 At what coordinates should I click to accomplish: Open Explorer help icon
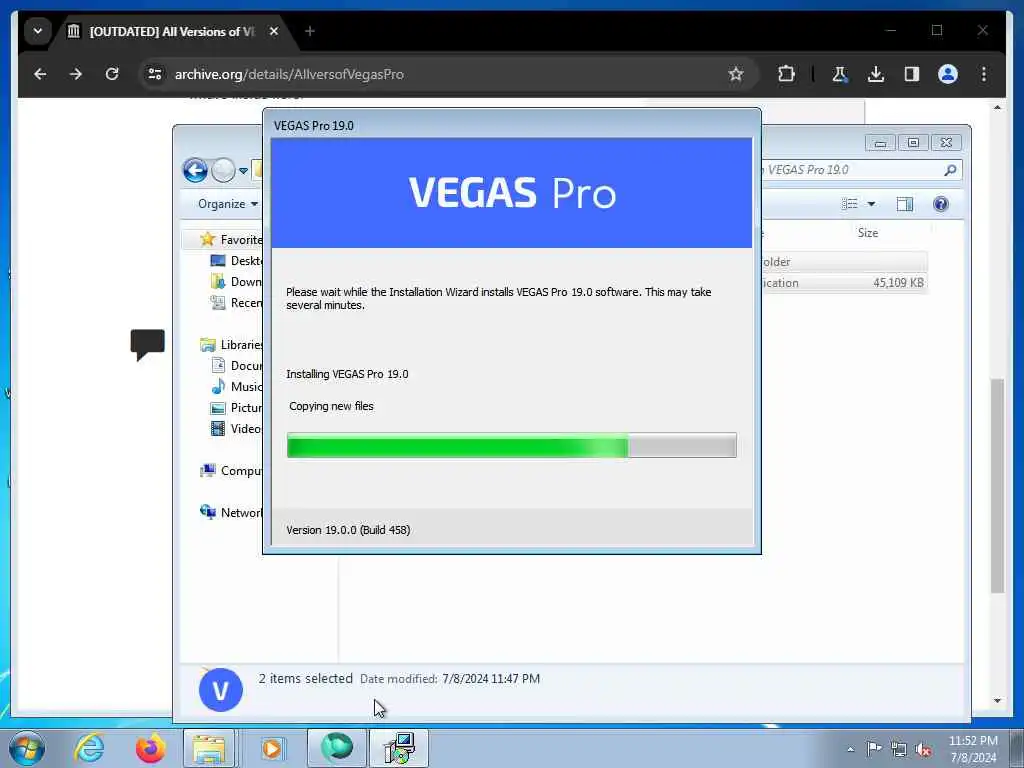point(940,204)
